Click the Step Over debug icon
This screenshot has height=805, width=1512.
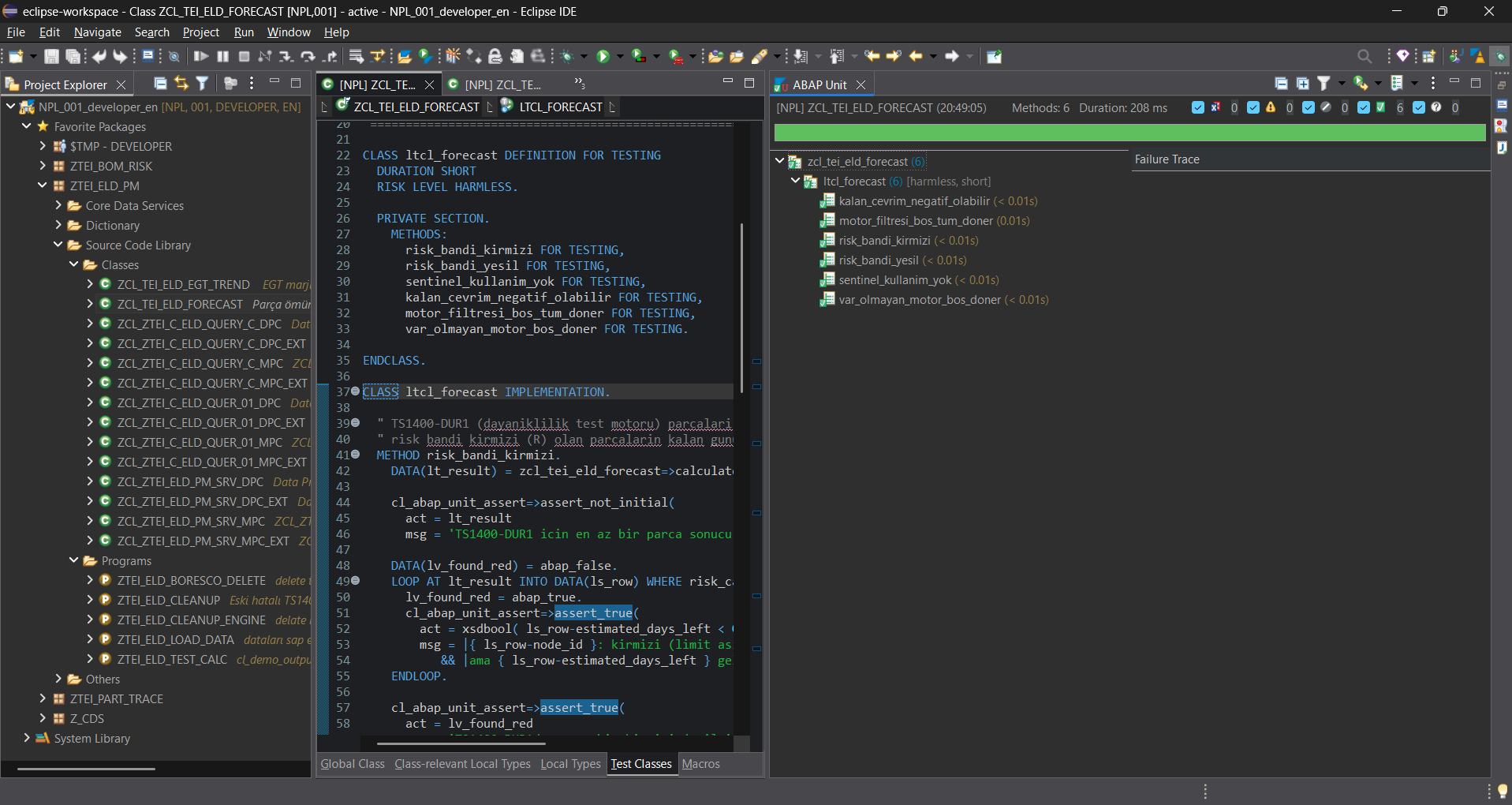(308, 56)
